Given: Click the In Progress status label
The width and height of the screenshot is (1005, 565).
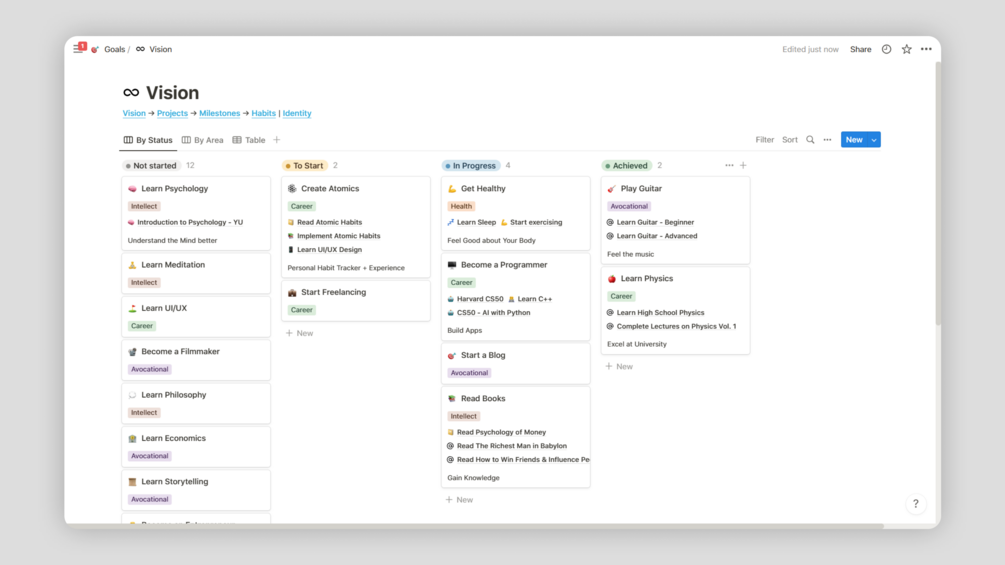Looking at the screenshot, I should coord(470,165).
